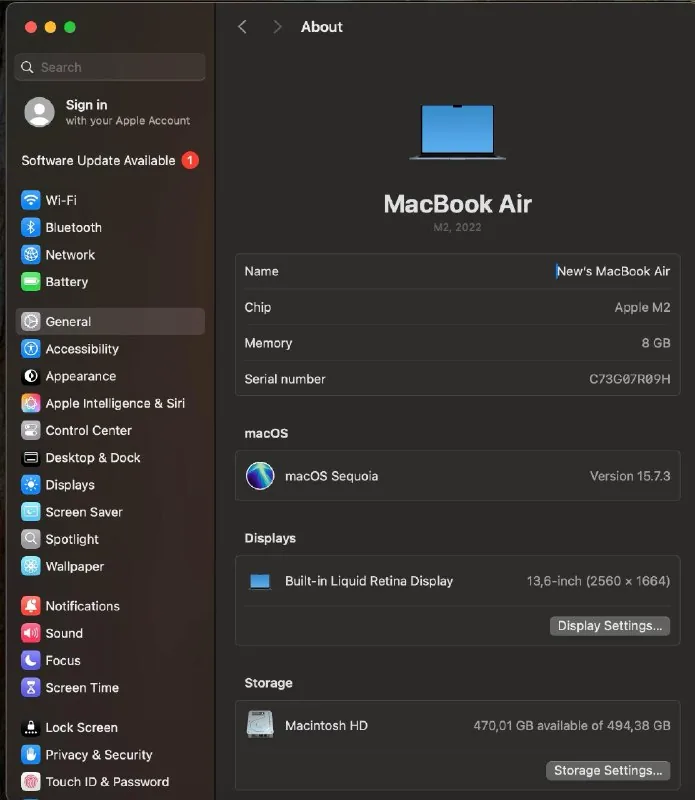Screen dimensions: 695x800
Task: Go forward with the right chevron
Action: click(277, 27)
